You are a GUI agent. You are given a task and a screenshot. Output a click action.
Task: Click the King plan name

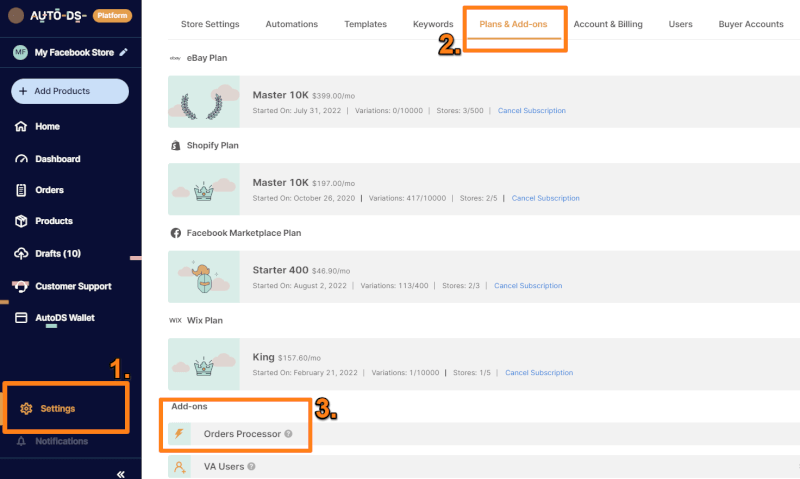click(x=263, y=357)
